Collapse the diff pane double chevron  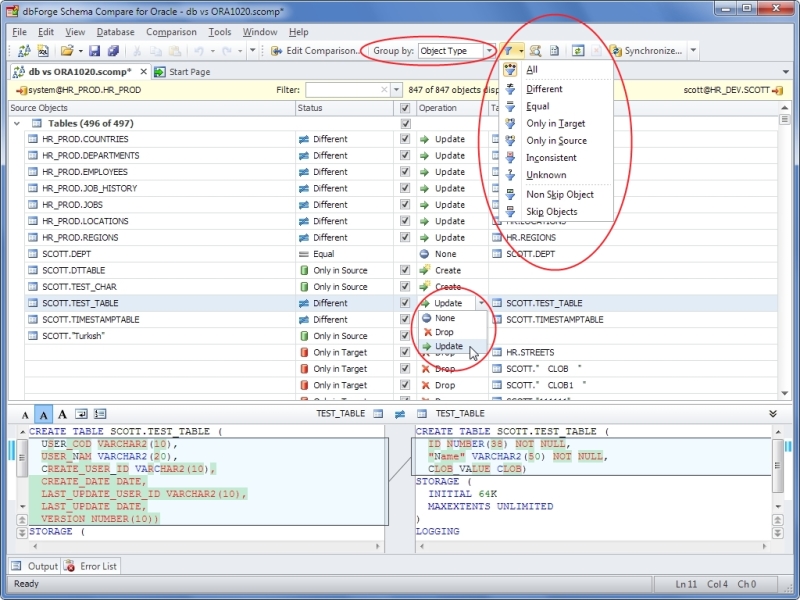pyautogui.click(x=773, y=413)
